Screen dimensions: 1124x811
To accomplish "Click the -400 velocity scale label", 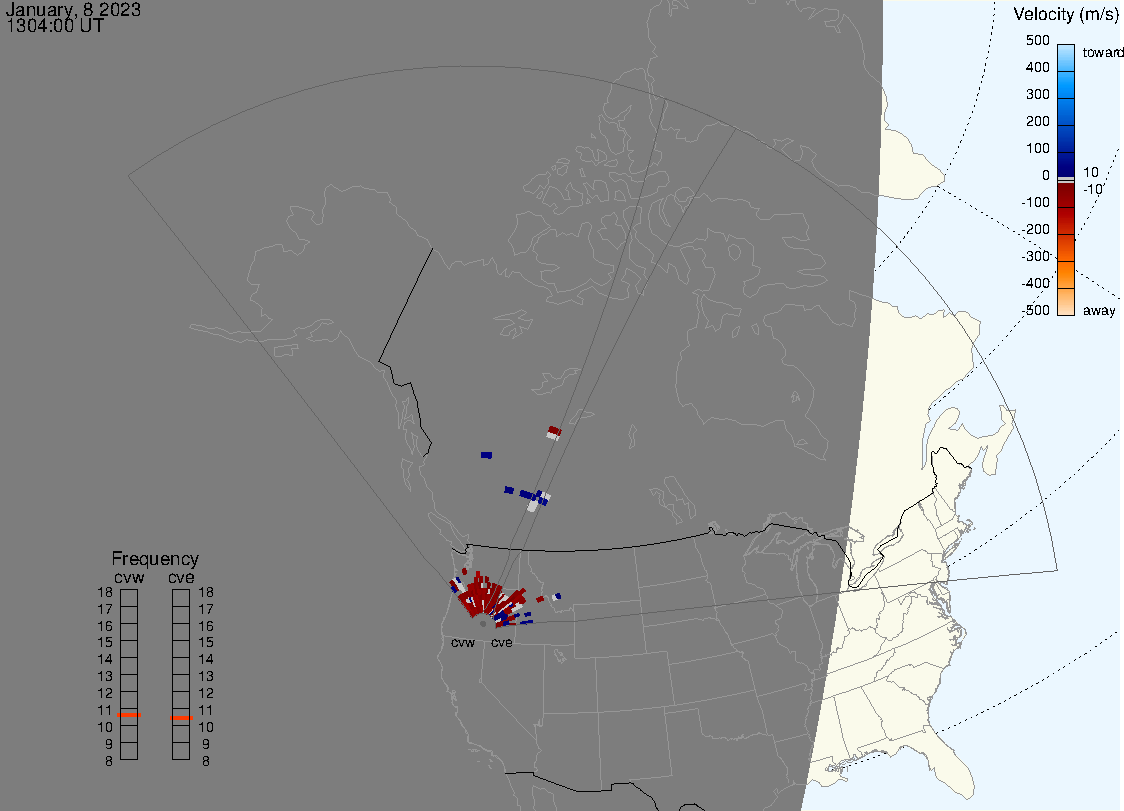I will pos(1035,283).
